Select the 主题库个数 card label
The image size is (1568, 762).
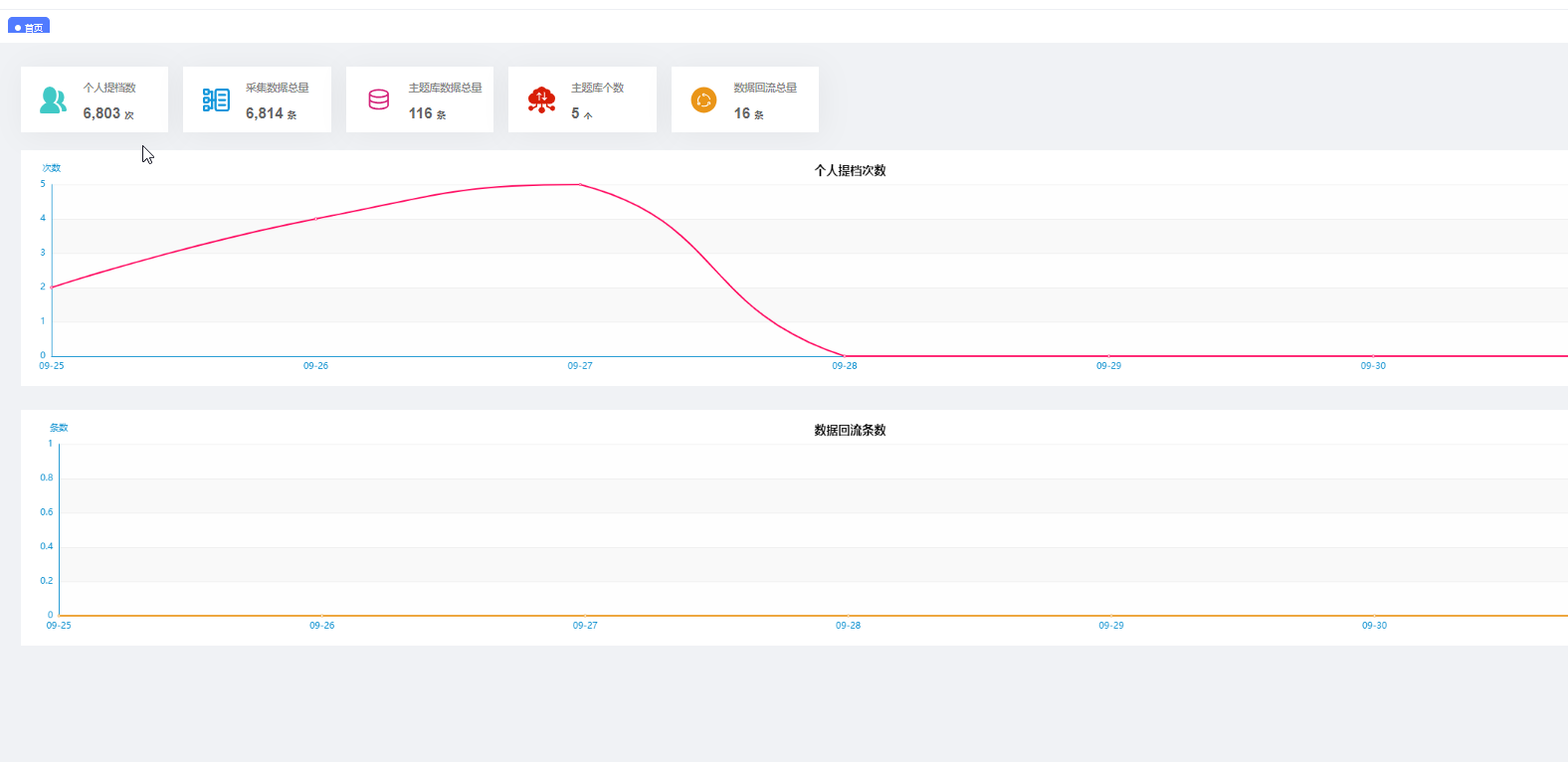(597, 88)
